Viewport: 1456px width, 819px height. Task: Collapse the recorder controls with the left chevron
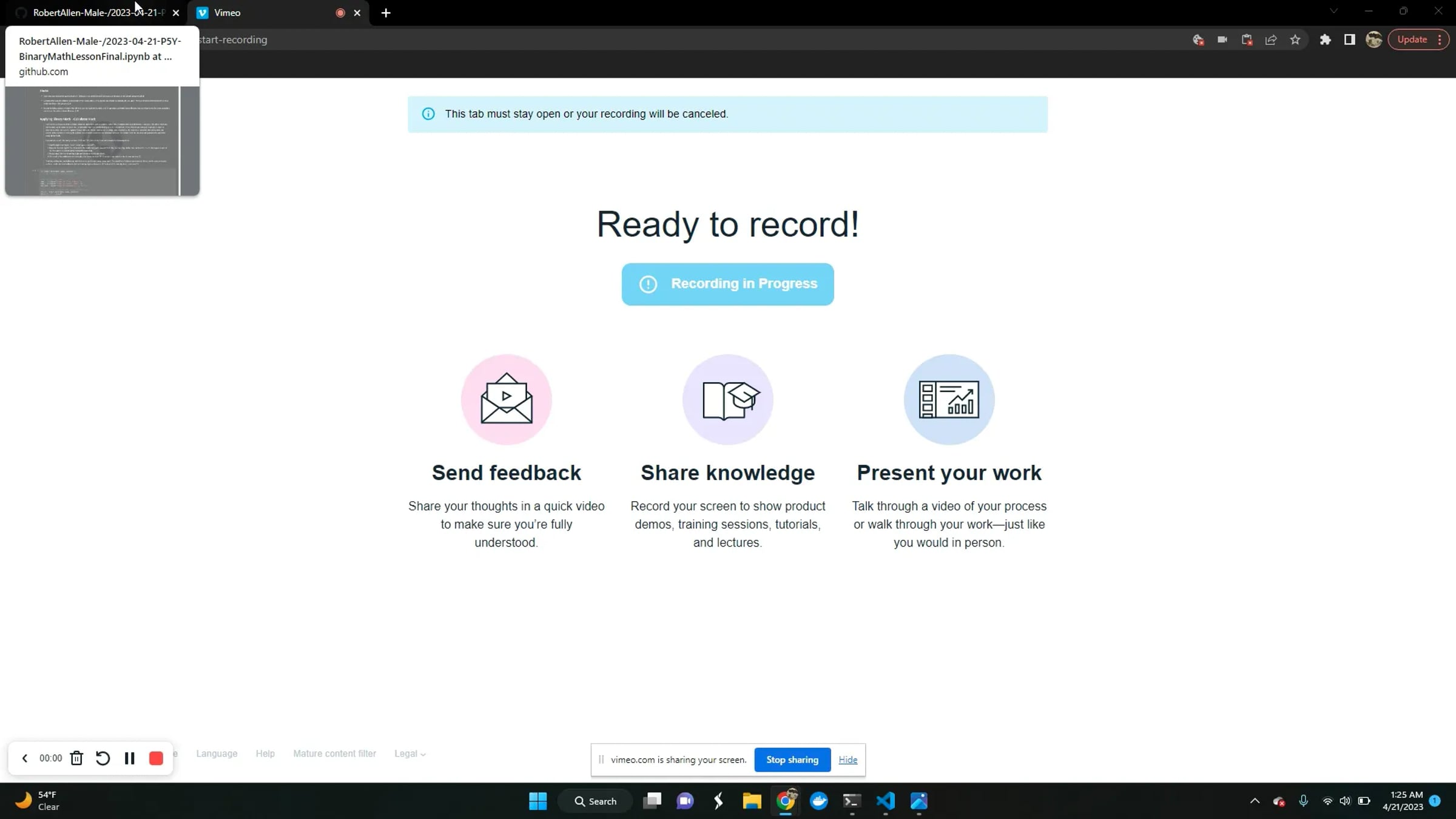click(x=25, y=758)
